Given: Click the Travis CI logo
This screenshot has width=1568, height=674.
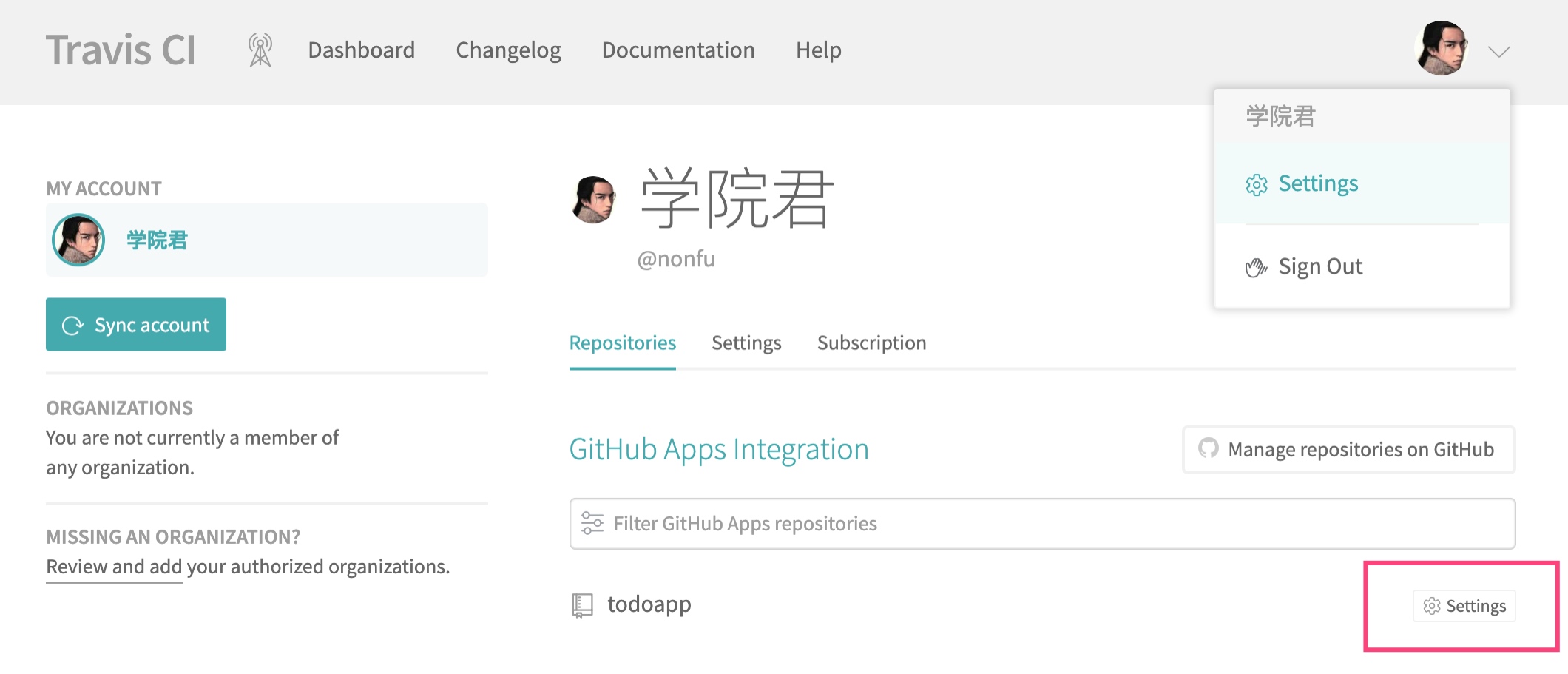Looking at the screenshot, I should coord(121,50).
